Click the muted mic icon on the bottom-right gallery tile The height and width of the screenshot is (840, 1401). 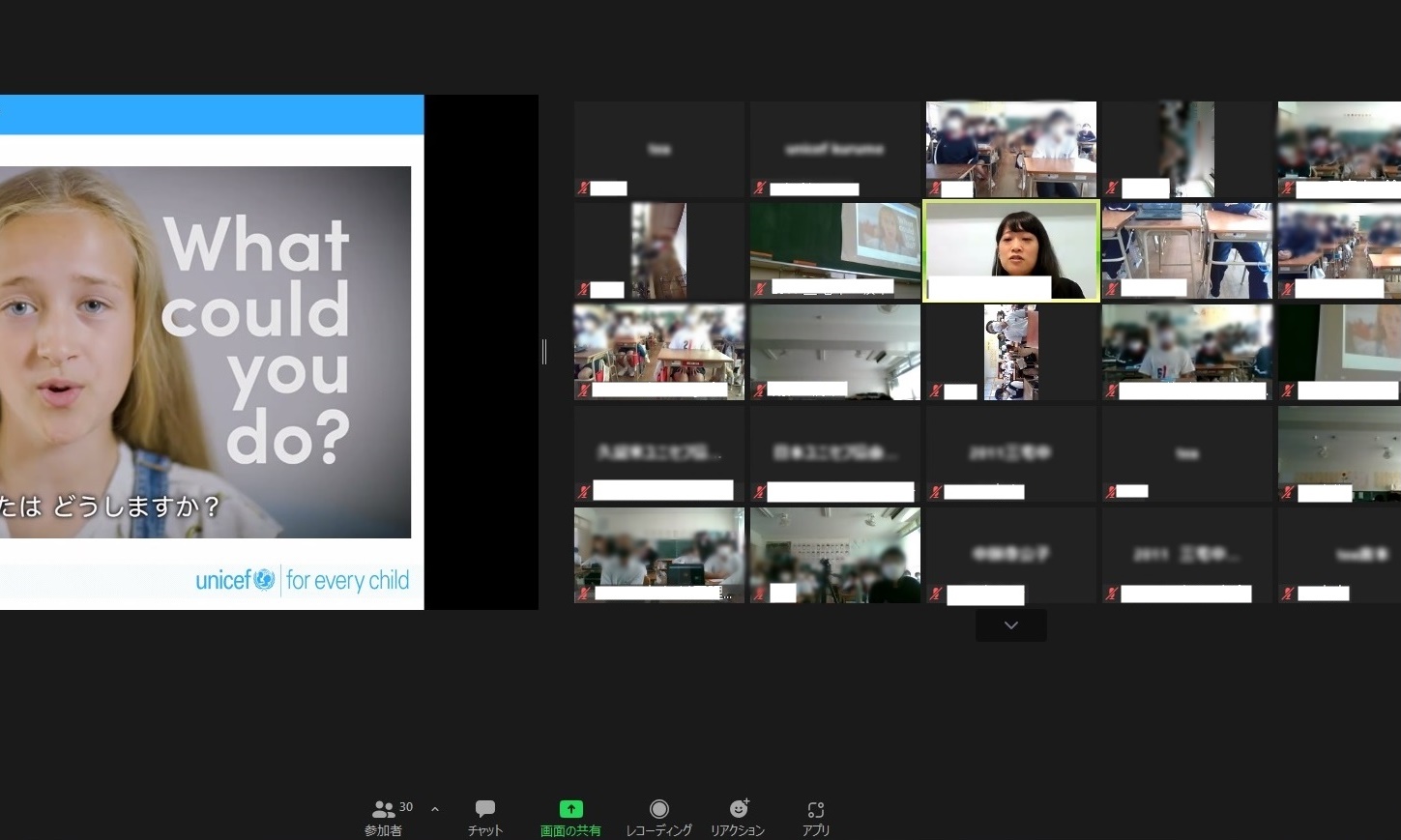1287,594
